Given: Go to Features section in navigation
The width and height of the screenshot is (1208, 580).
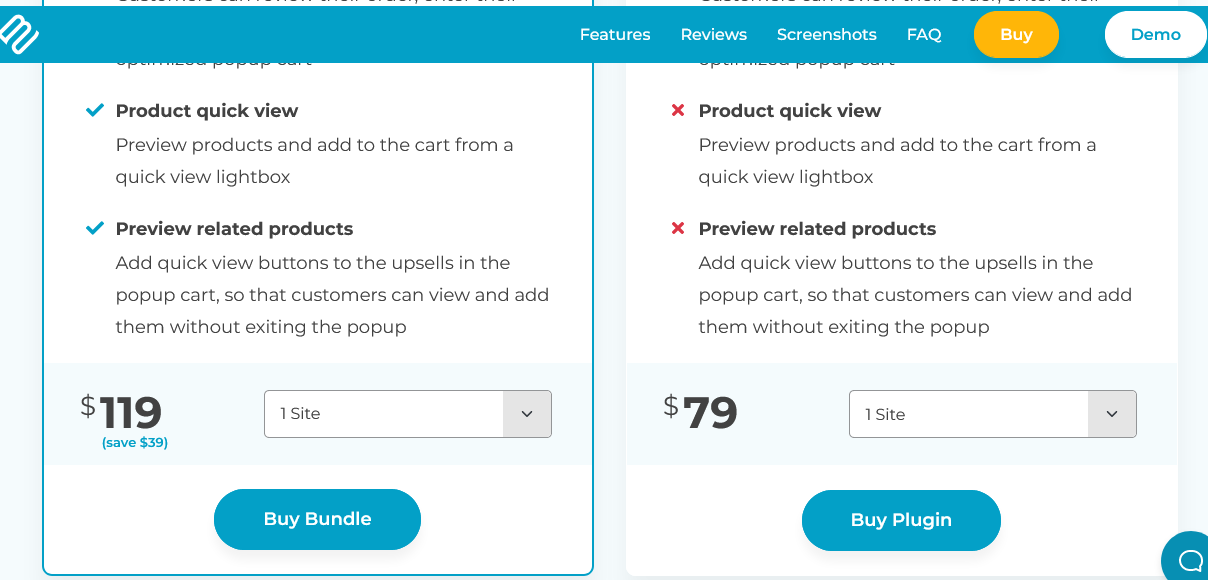Looking at the screenshot, I should click(615, 35).
